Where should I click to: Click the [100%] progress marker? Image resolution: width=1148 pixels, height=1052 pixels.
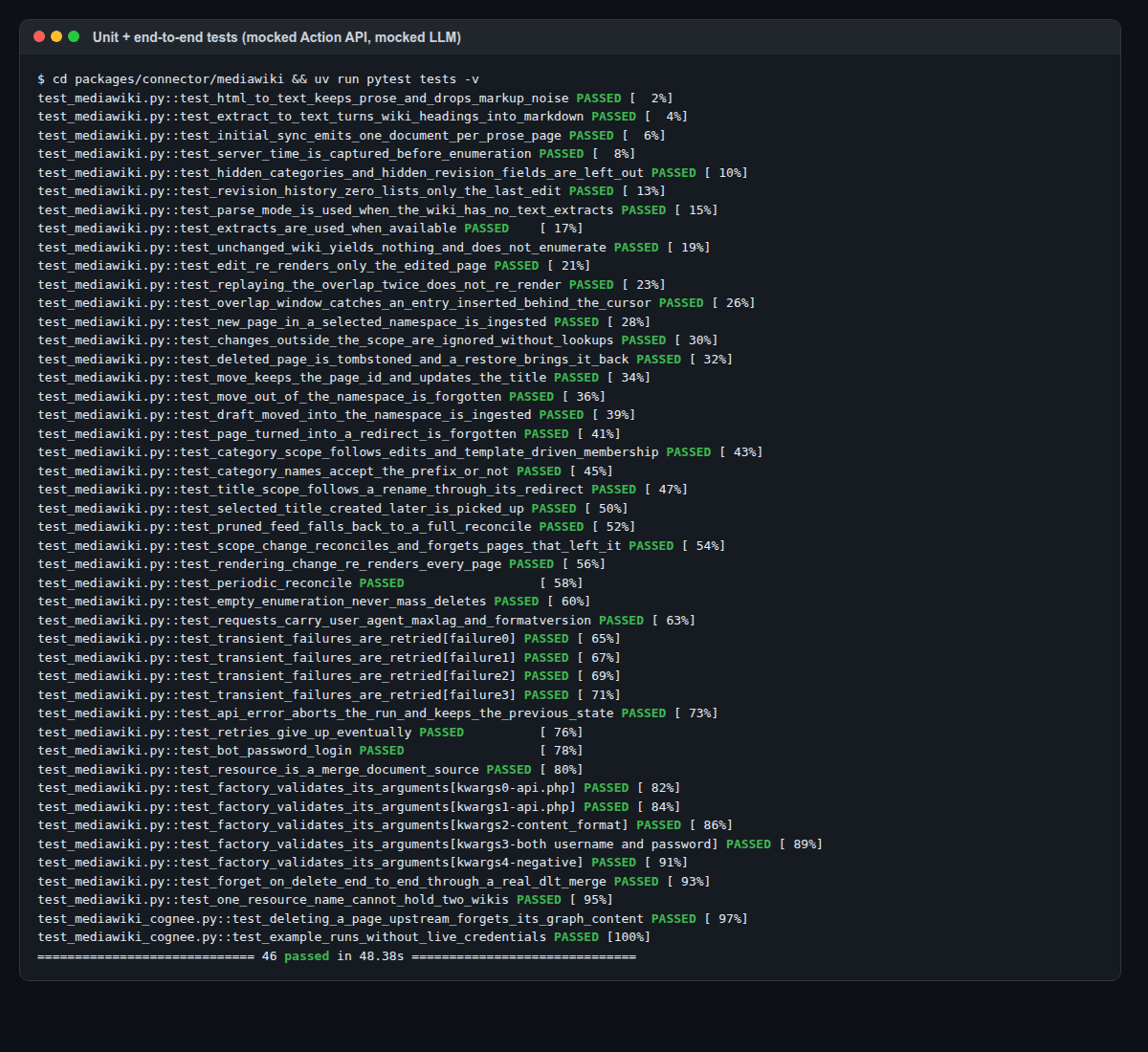(x=629, y=937)
